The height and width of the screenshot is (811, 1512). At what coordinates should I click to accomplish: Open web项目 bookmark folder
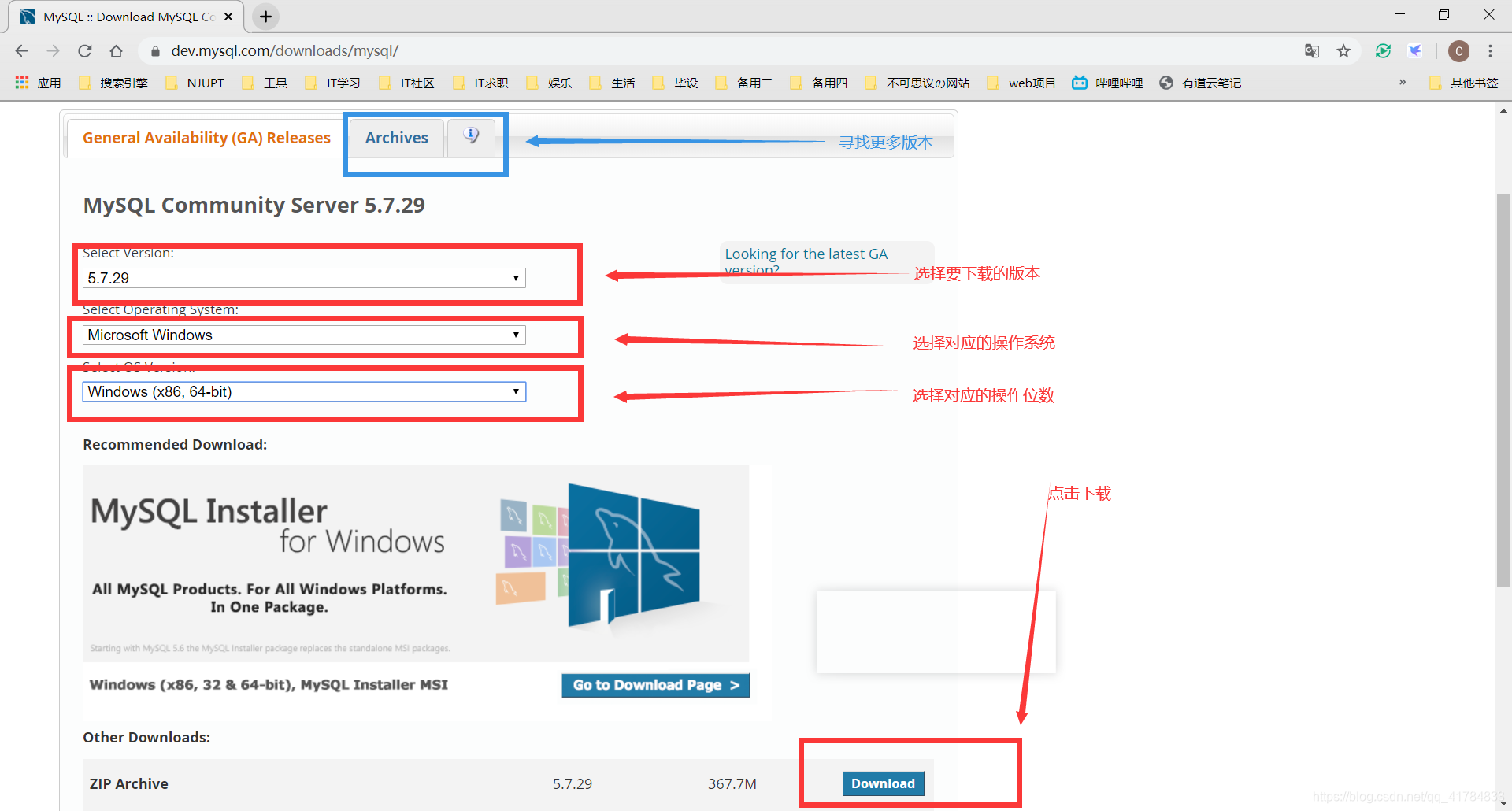tap(1021, 83)
